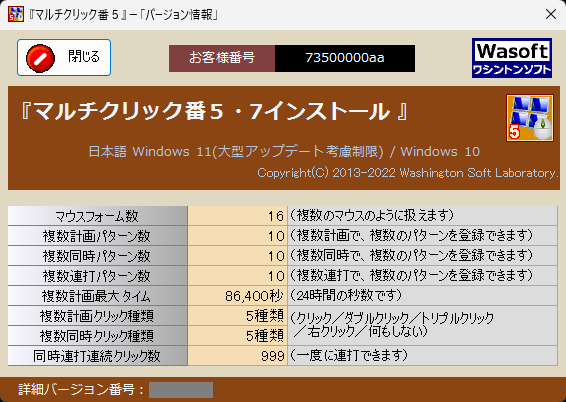Click value 10 in 複数連打パターン数 row
This screenshot has width=566, height=402.
(x=238, y=276)
